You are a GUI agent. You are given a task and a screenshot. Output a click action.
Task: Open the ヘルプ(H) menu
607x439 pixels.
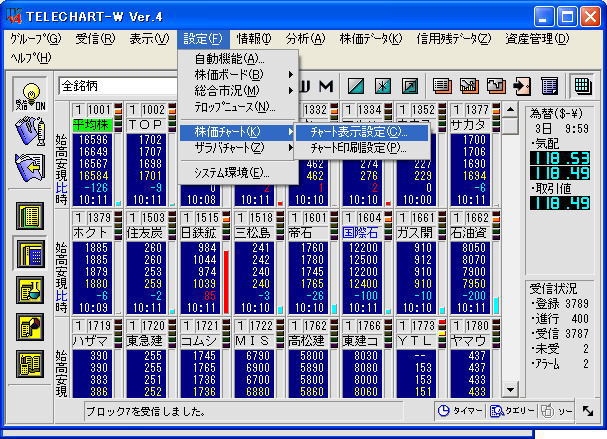(31, 58)
